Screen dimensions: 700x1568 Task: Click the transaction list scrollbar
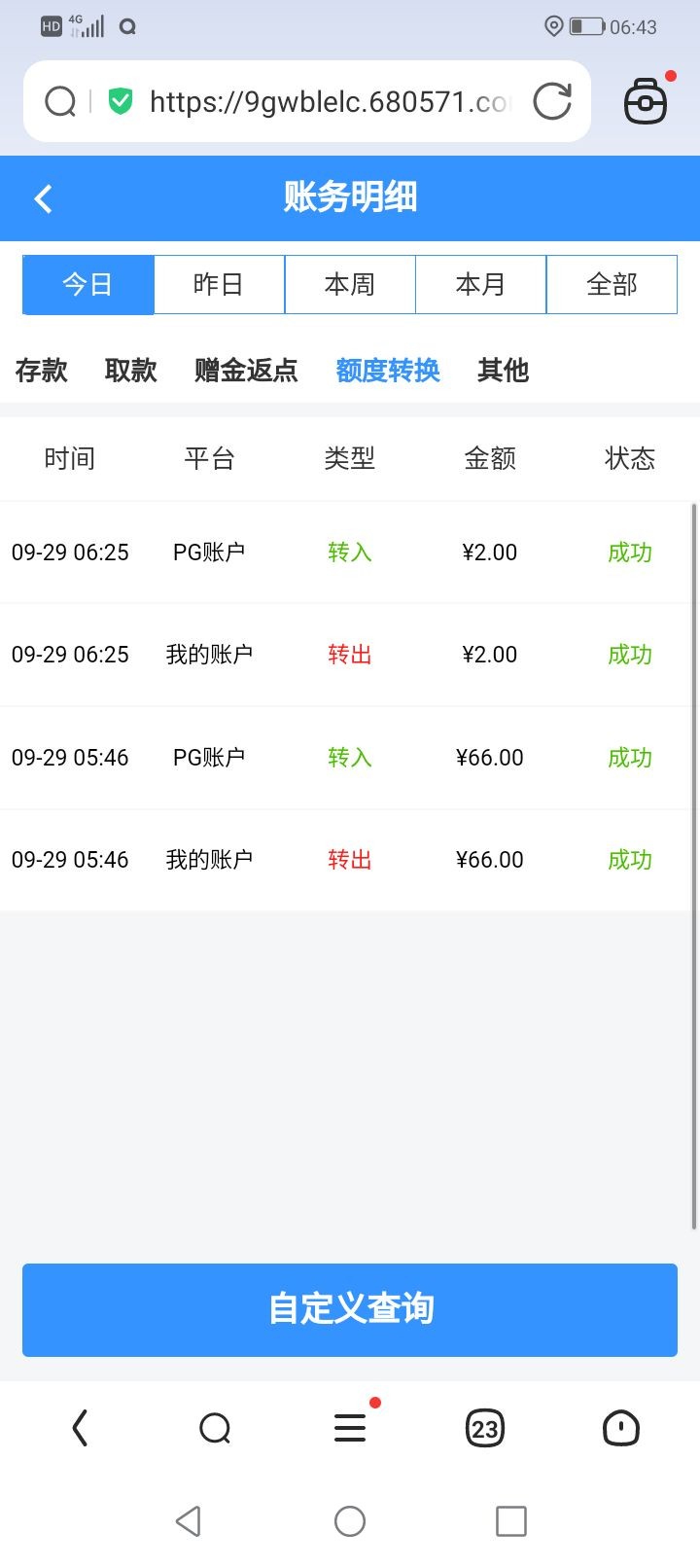pyautogui.click(x=693, y=866)
